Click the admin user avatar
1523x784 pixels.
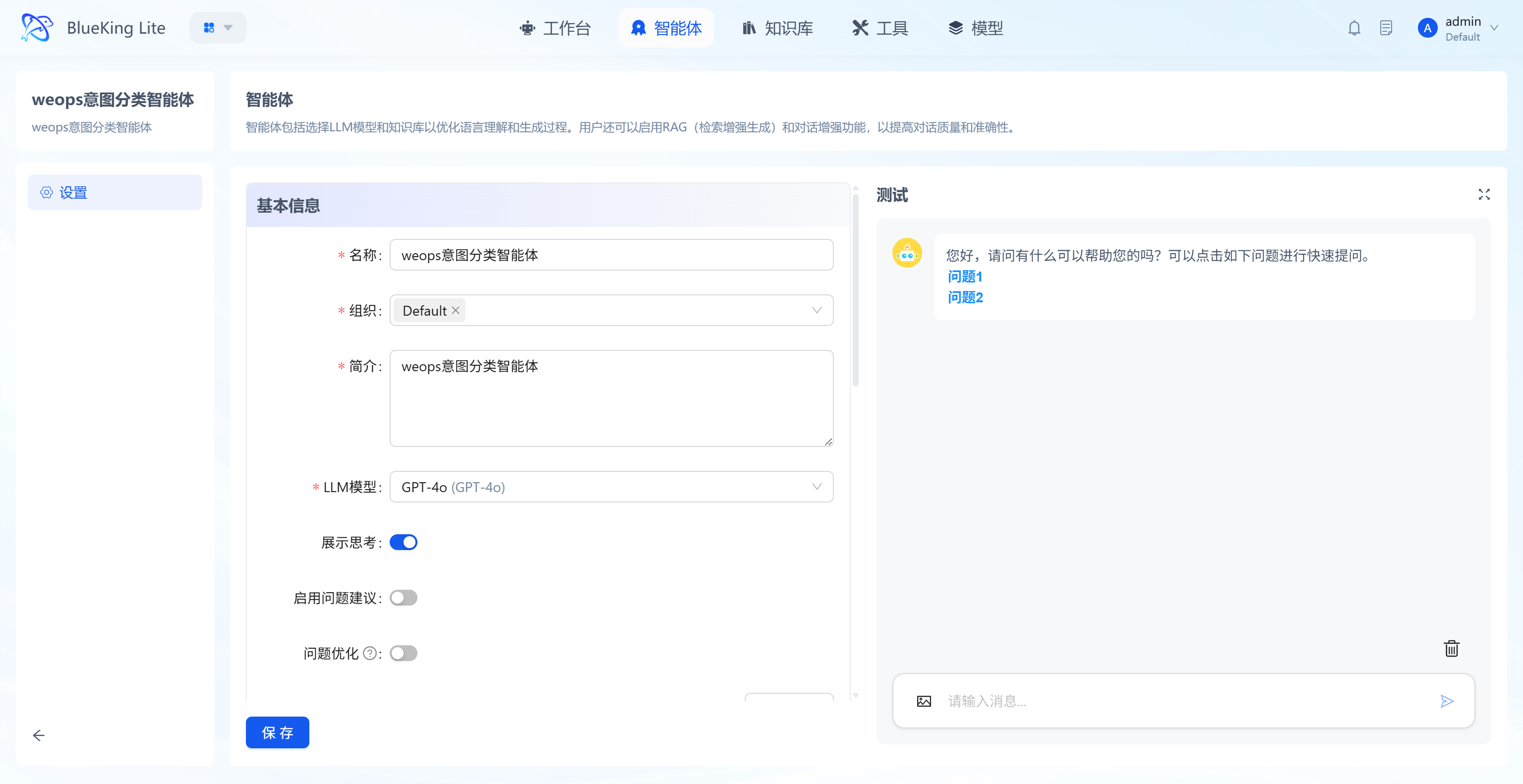pyautogui.click(x=1427, y=28)
